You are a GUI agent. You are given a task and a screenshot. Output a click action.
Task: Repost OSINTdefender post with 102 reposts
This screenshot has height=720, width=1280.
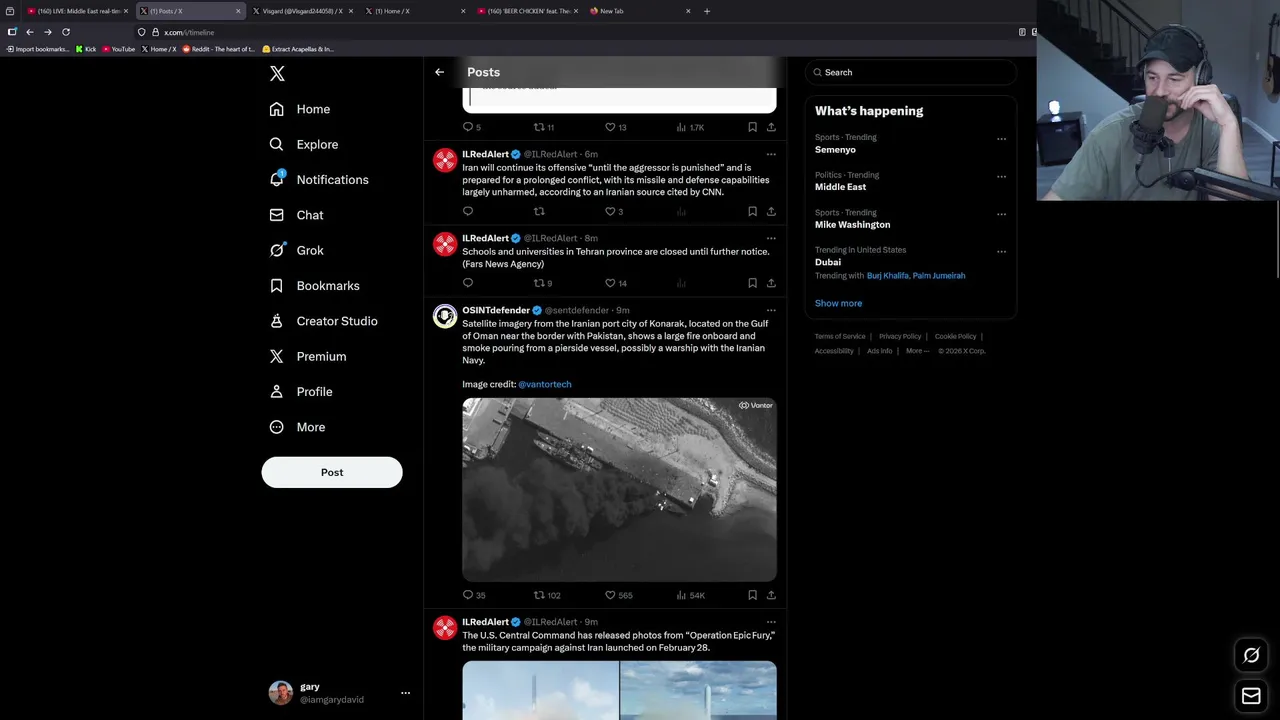tap(547, 595)
